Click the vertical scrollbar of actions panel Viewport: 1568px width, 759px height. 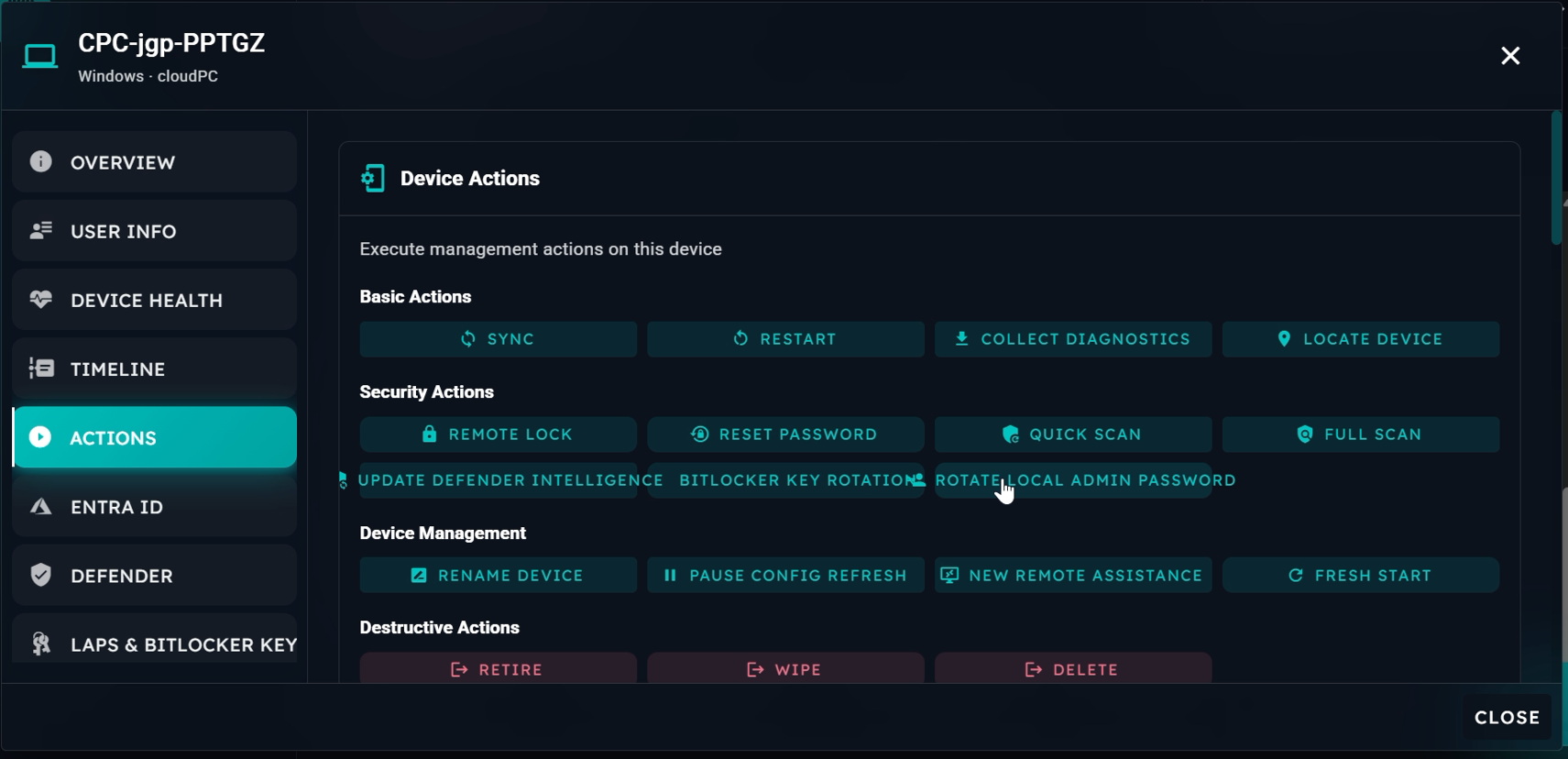click(1555, 179)
